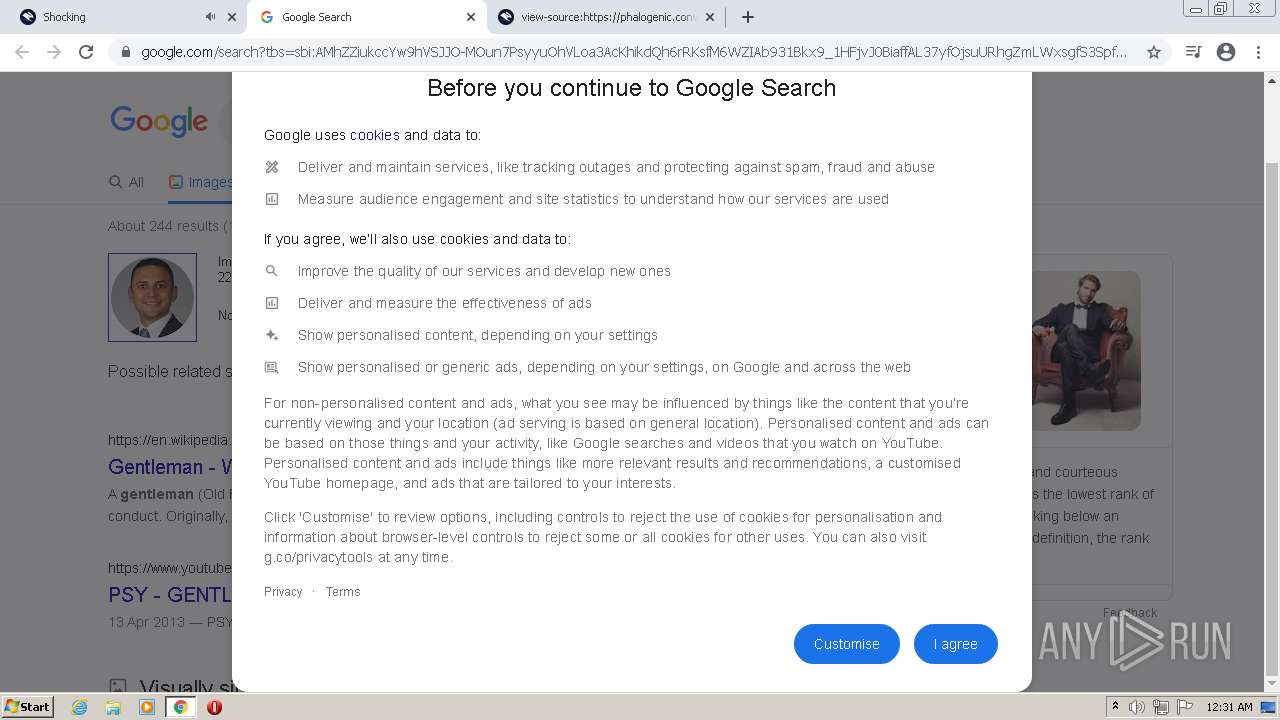Click the Google logo

pyautogui.click(x=159, y=121)
